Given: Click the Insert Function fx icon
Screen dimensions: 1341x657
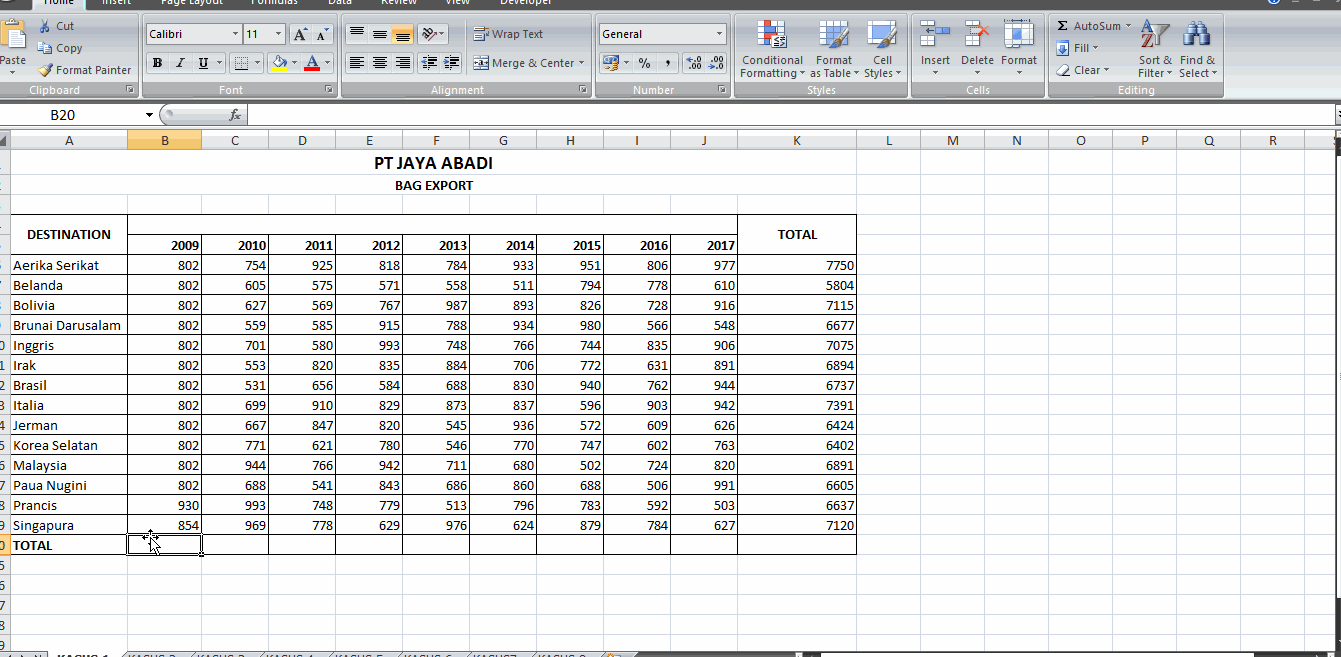Looking at the screenshot, I should pos(235,115).
